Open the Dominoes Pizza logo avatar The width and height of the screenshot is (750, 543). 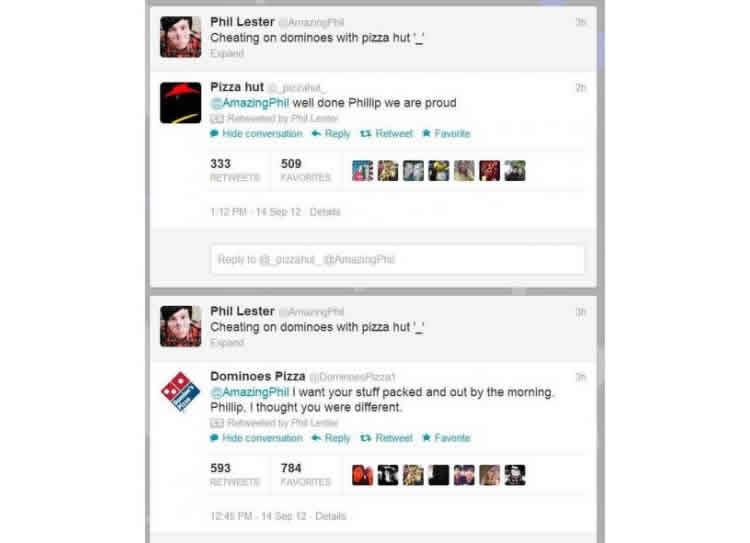coord(180,391)
